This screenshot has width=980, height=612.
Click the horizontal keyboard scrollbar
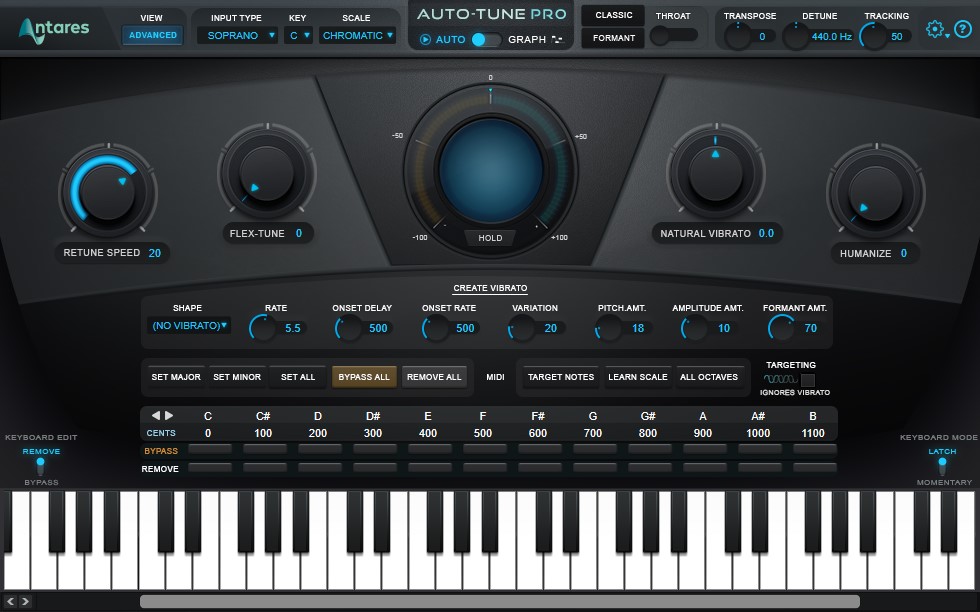pos(499,601)
